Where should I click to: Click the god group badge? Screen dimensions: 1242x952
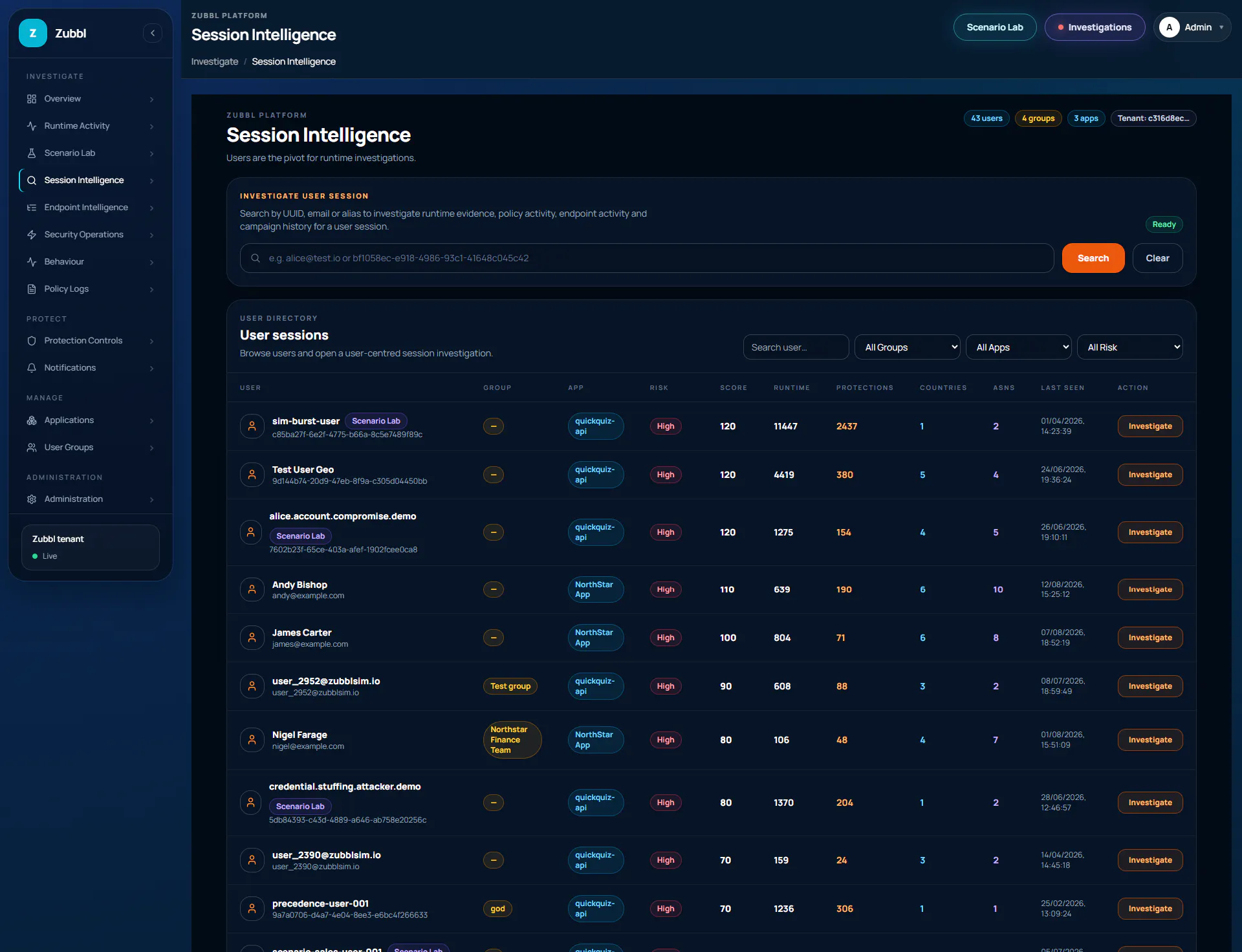(x=497, y=909)
